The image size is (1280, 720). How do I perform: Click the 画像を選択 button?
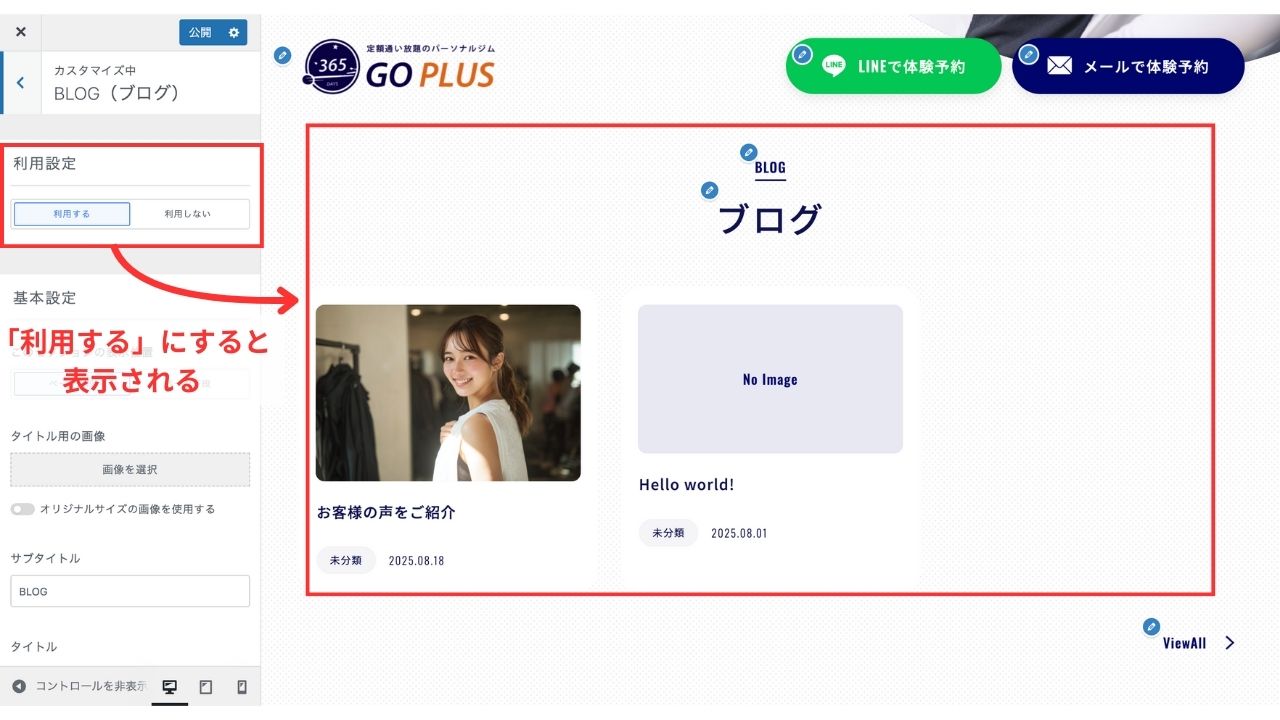click(x=130, y=470)
